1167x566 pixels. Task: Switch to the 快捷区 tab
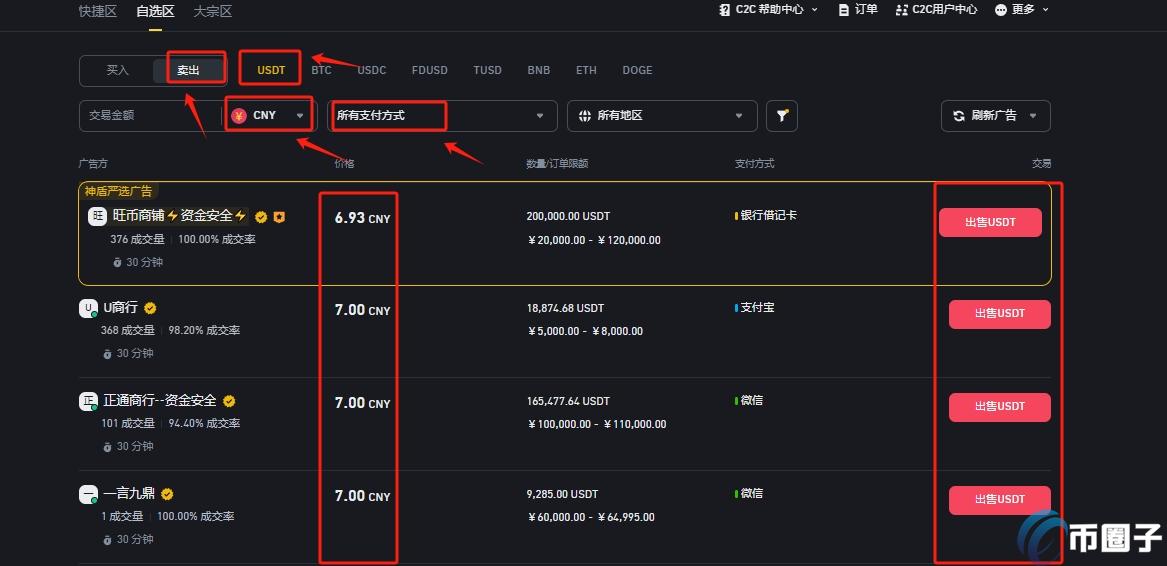pyautogui.click(x=97, y=11)
